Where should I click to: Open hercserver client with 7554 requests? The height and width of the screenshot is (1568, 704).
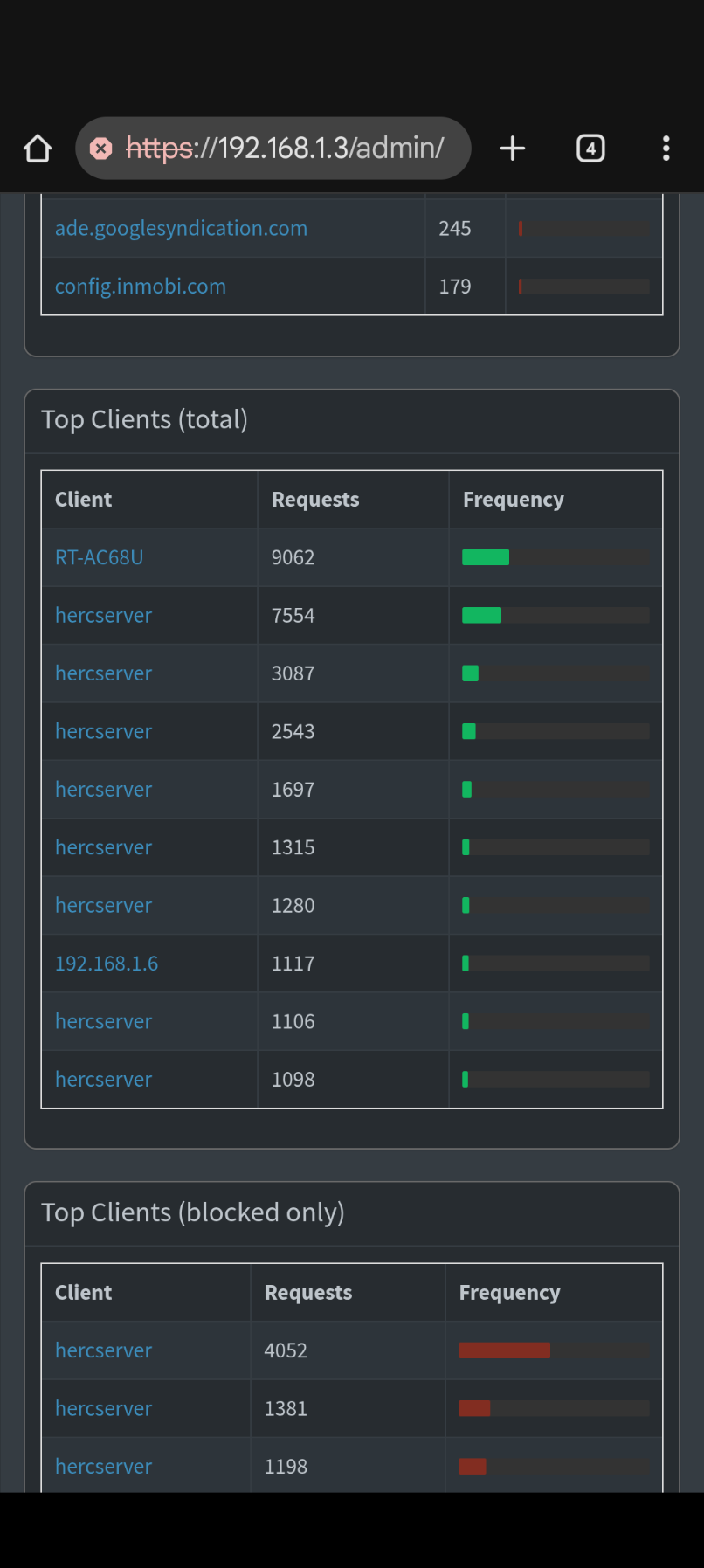pyautogui.click(x=103, y=616)
